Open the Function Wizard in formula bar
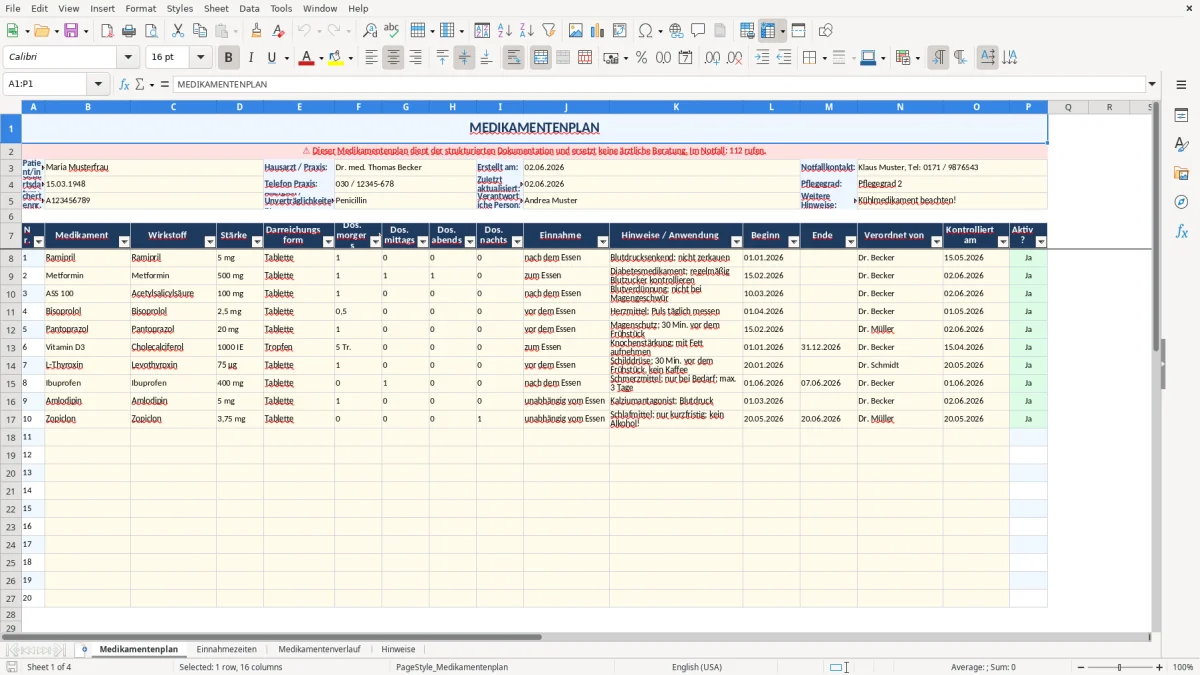This screenshot has height=675, width=1200. click(x=124, y=84)
